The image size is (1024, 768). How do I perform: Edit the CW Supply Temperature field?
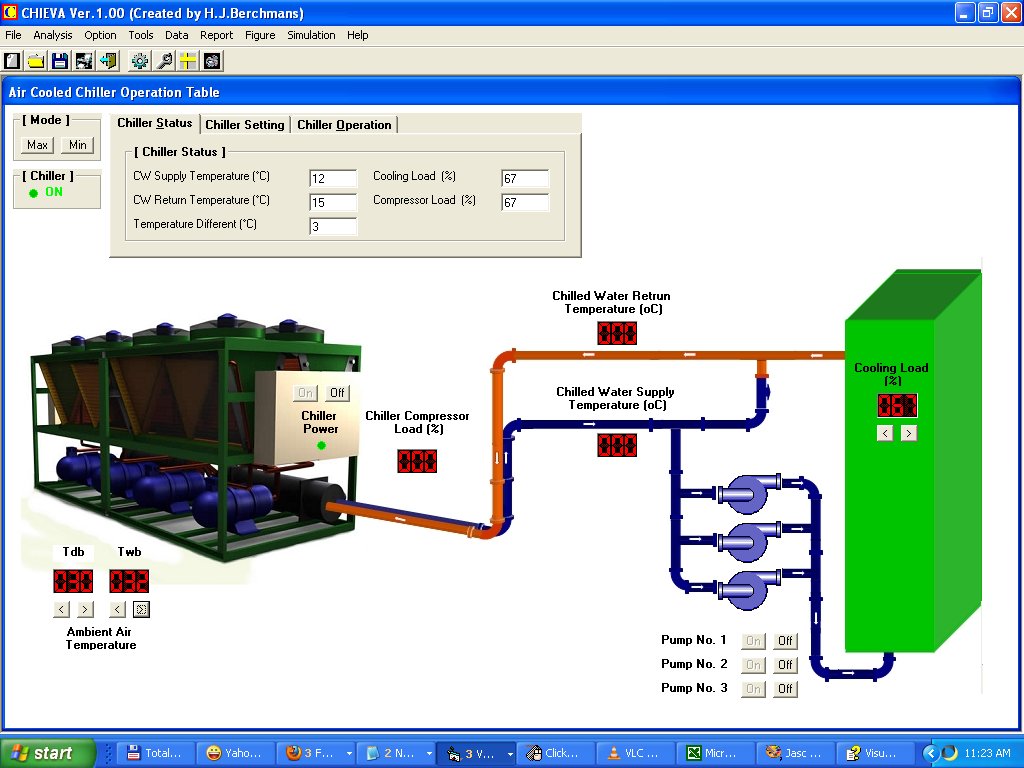coord(333,178)
